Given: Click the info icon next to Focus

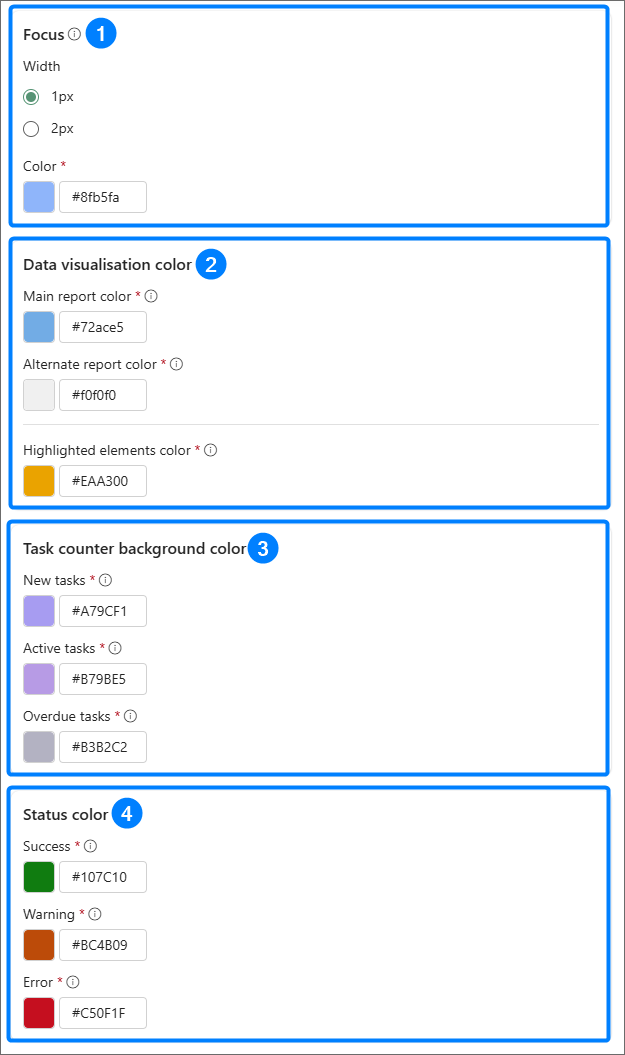Looking at the screenshot, I should tap(75, 34).
